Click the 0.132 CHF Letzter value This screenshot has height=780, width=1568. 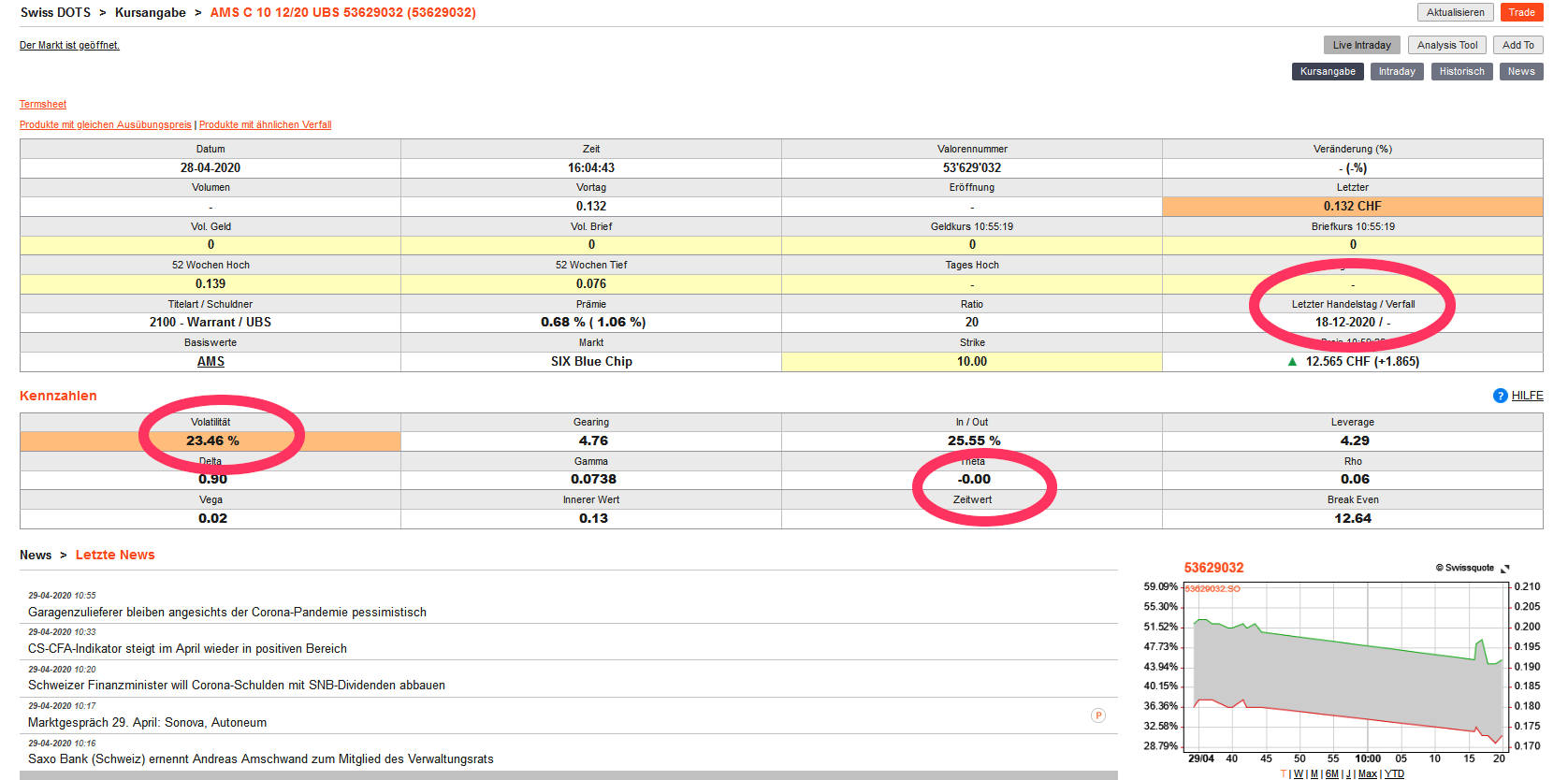(1352, 206)
